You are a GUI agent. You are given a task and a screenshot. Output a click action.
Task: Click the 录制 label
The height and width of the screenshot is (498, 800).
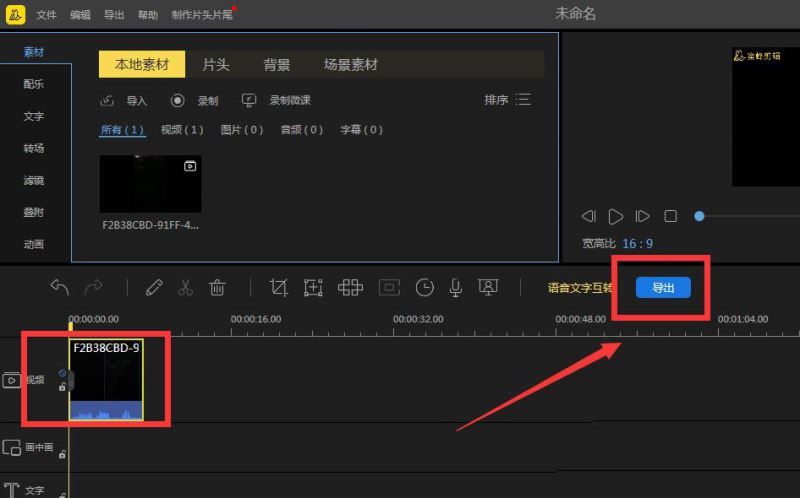[208, 101]
